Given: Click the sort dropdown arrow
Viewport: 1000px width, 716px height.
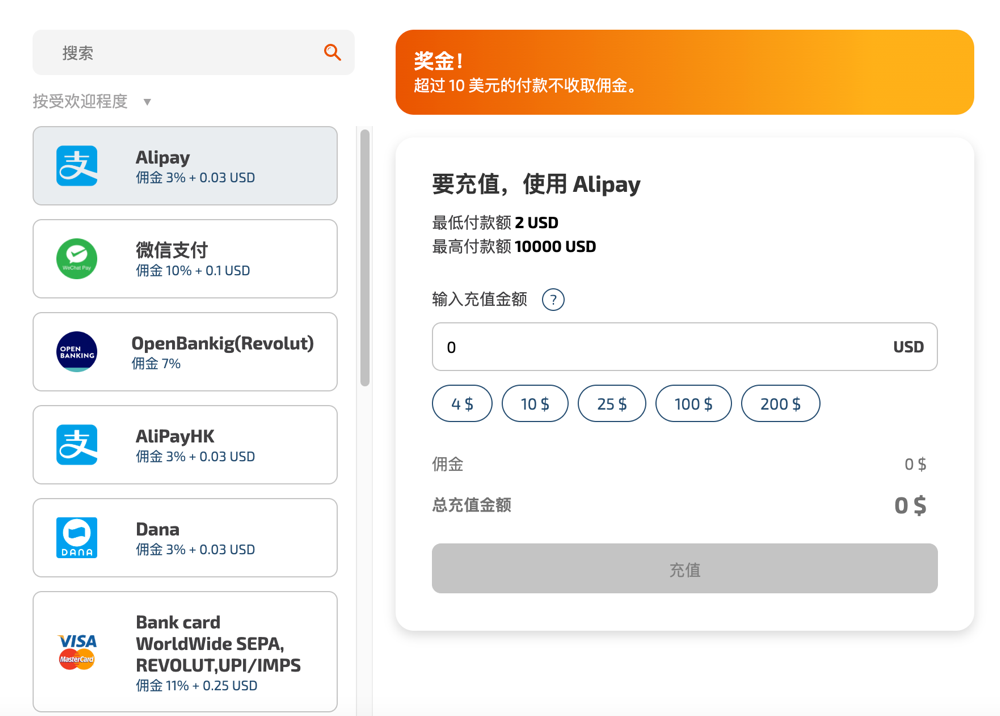Looking at the screenshot, I should click(x=147, y=102).
